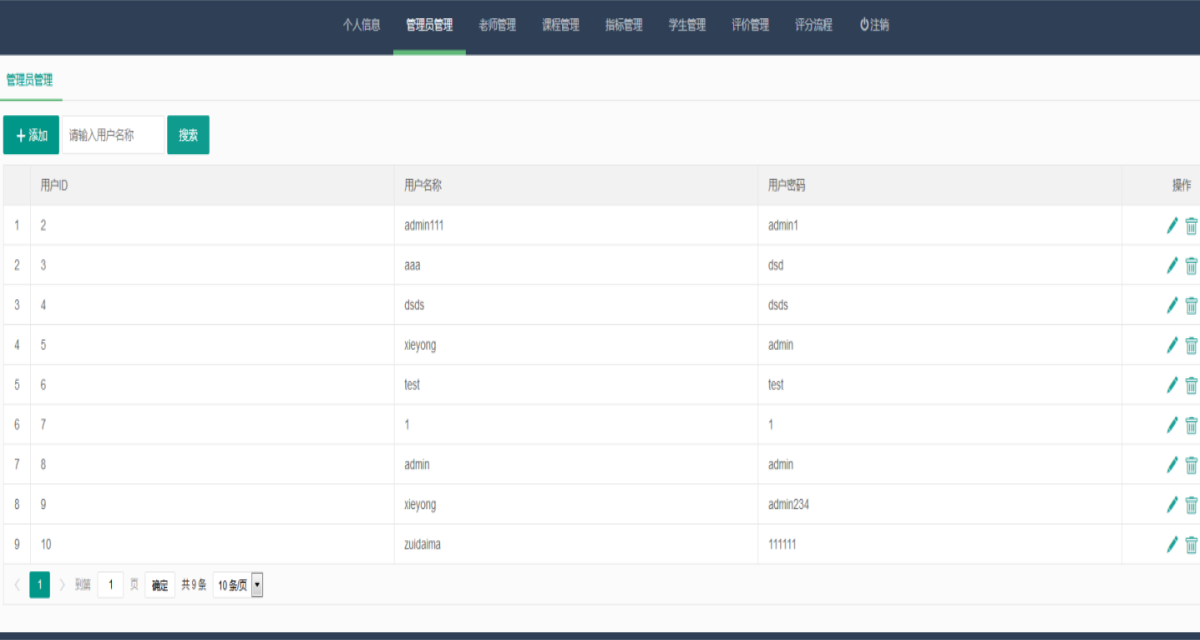Edit the admin234 password row

point(1172,505)
